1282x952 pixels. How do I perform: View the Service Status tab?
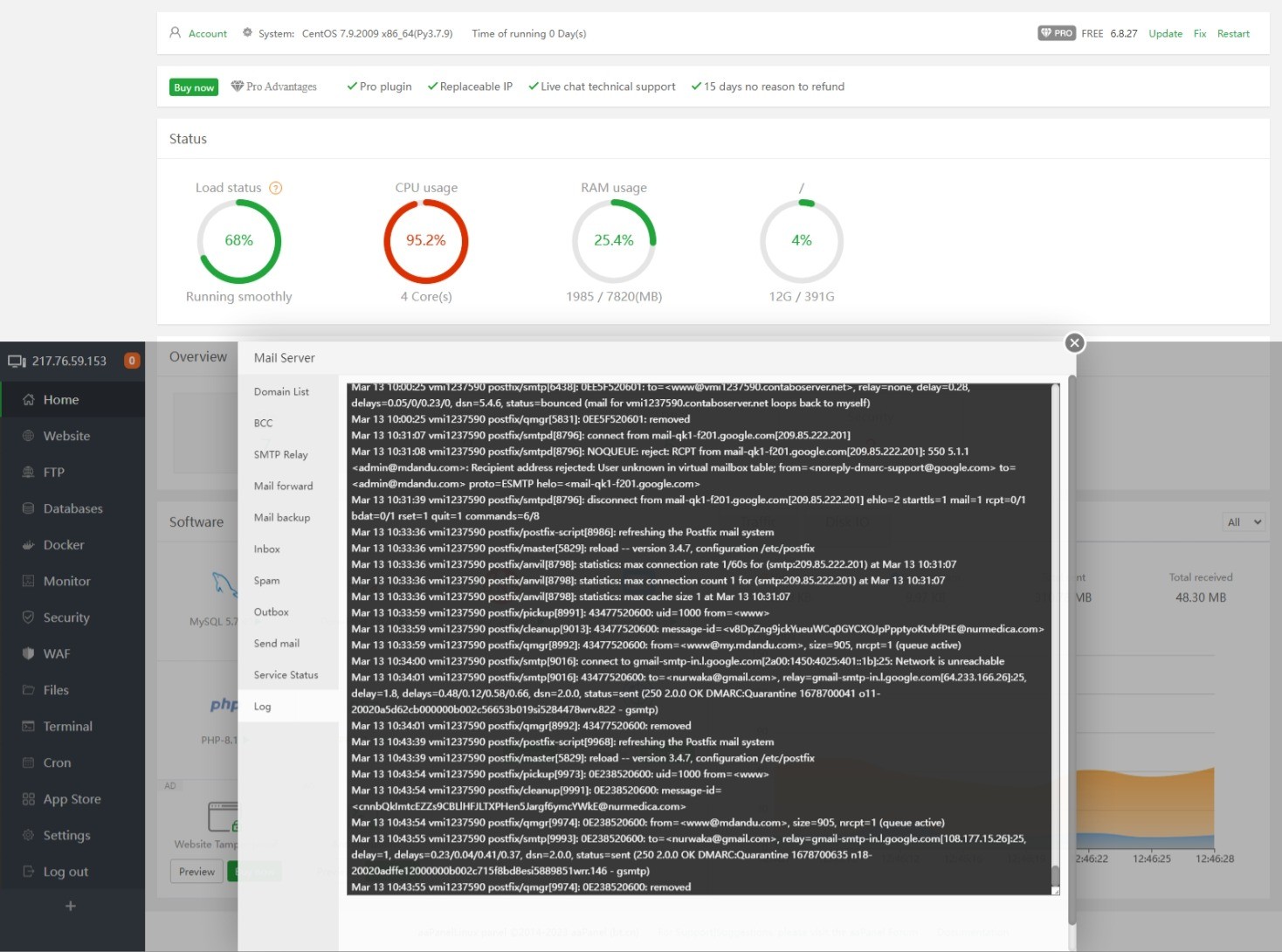click(x=286, y=675)
